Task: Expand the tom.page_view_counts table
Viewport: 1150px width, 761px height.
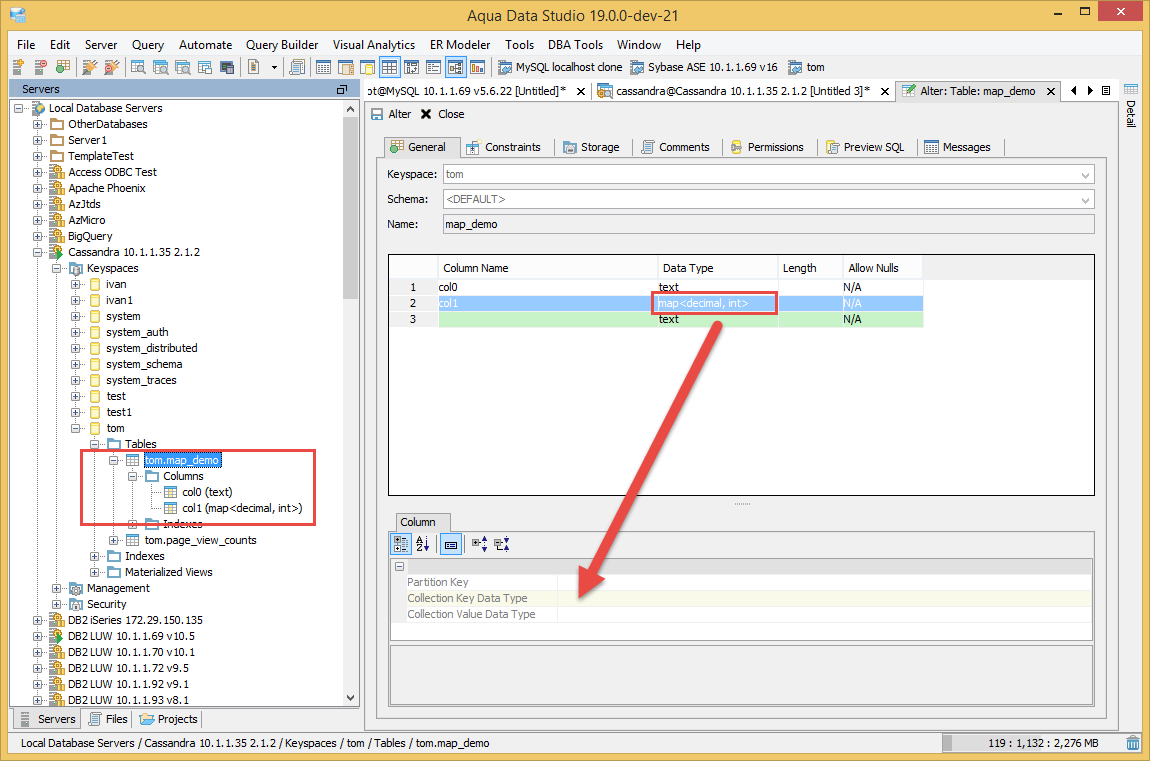Action: coord(114,540)
